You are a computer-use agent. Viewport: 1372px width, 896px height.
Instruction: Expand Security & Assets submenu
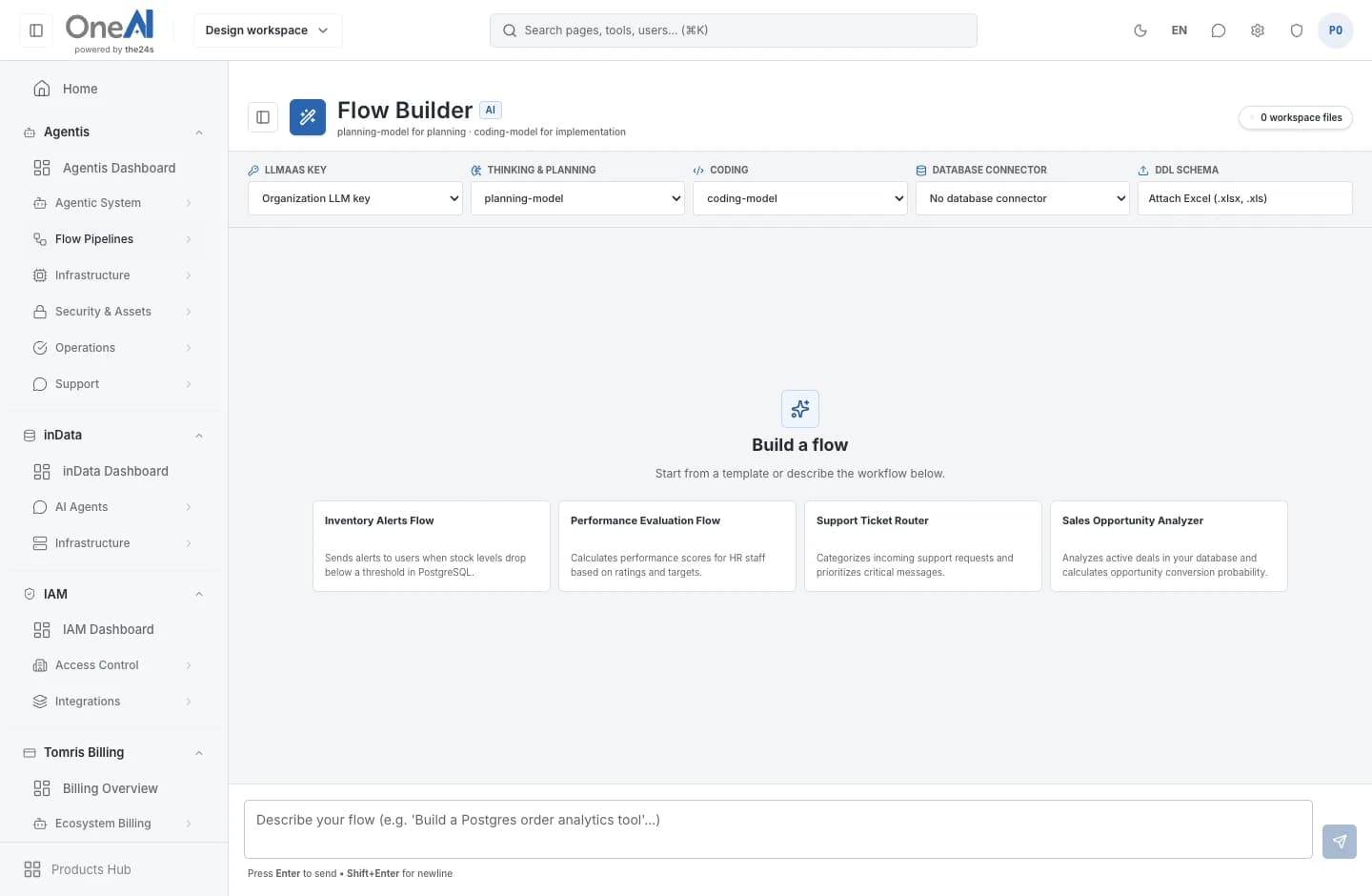pyautogui.click(x=114, y=312)
